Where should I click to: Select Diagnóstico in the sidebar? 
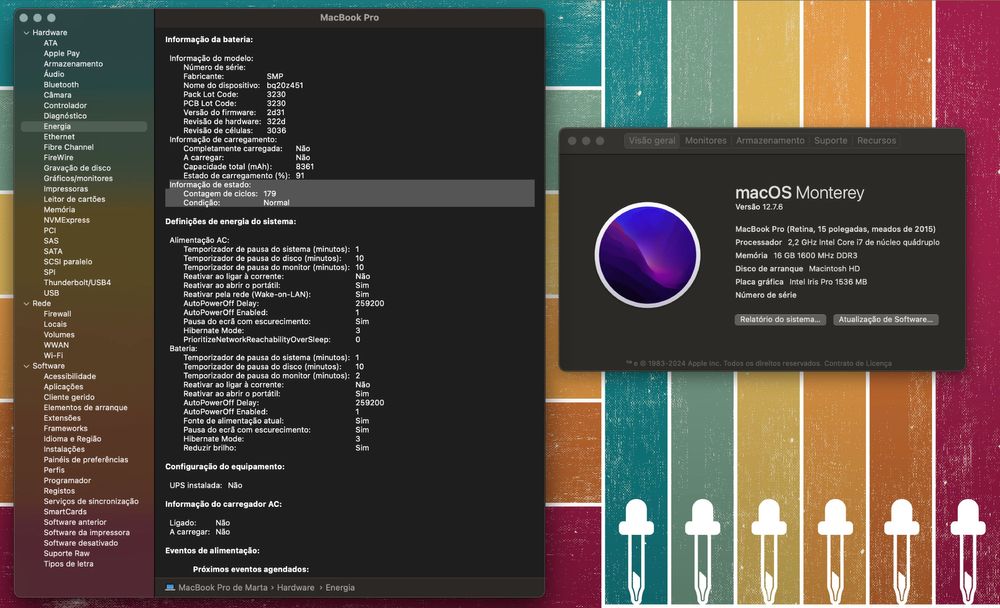[65, 116]
